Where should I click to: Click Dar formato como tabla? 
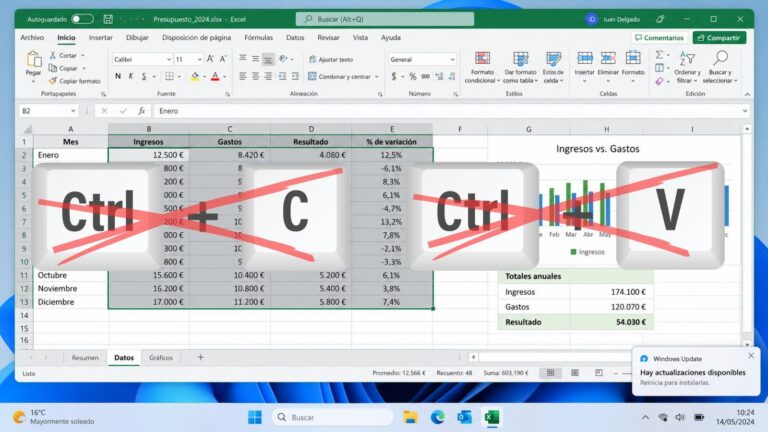point(520,68)
